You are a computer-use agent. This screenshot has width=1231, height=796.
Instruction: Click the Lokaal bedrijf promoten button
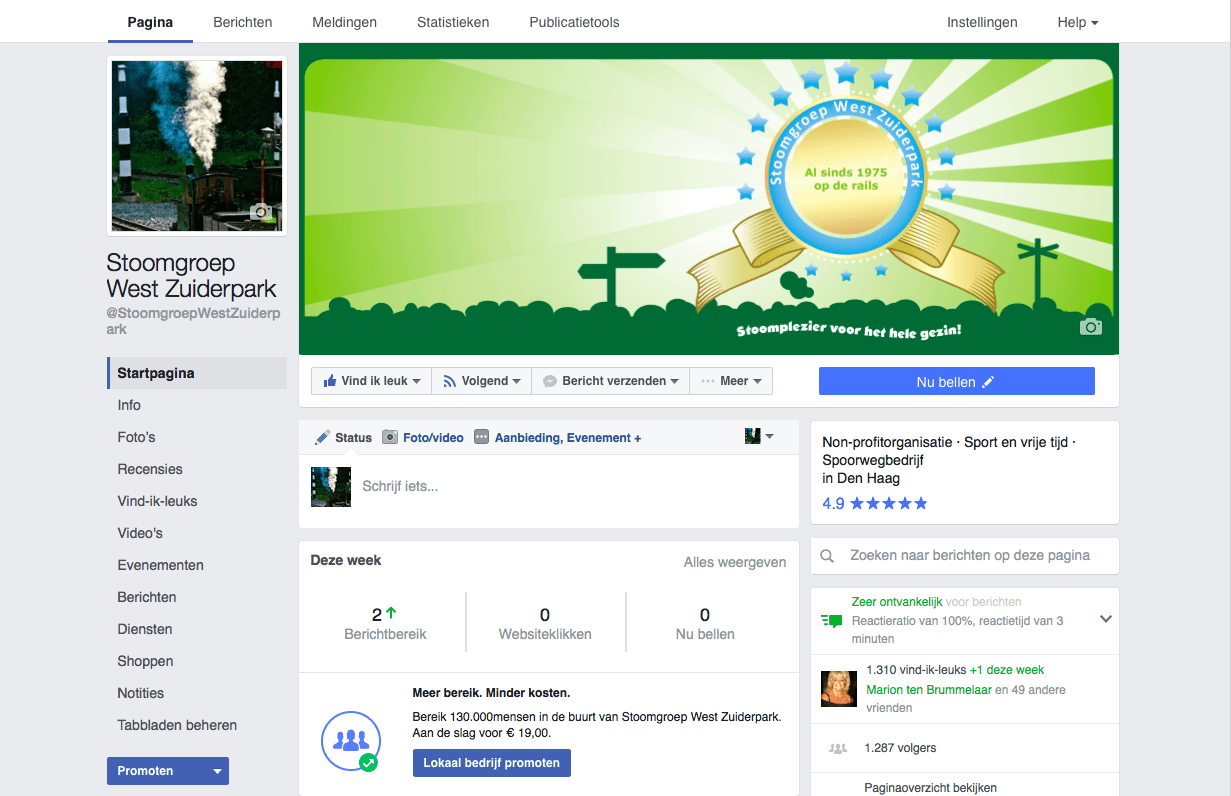tap(492, 763)
